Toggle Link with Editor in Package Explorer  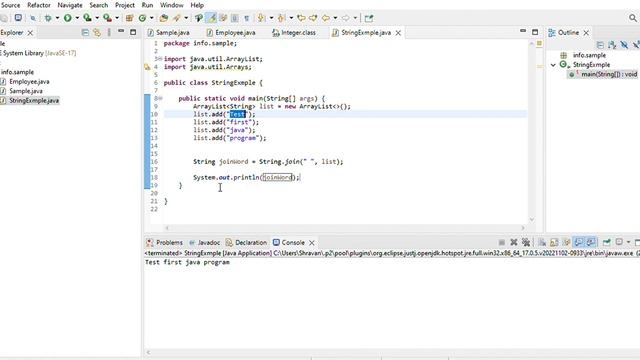pos(97,32)
